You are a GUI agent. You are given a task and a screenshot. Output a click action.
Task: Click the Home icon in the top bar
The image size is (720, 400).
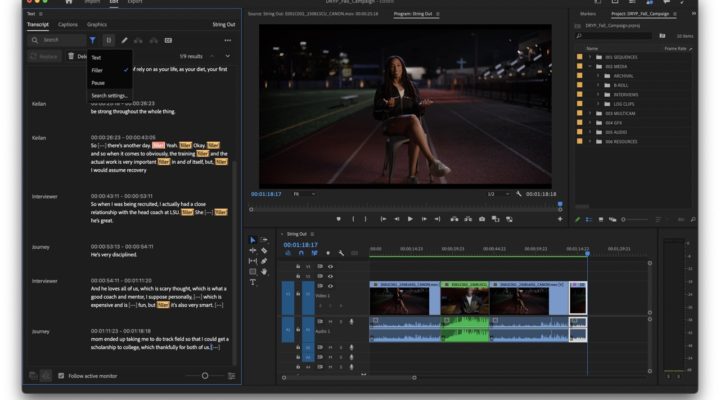(x=68, y=2)
